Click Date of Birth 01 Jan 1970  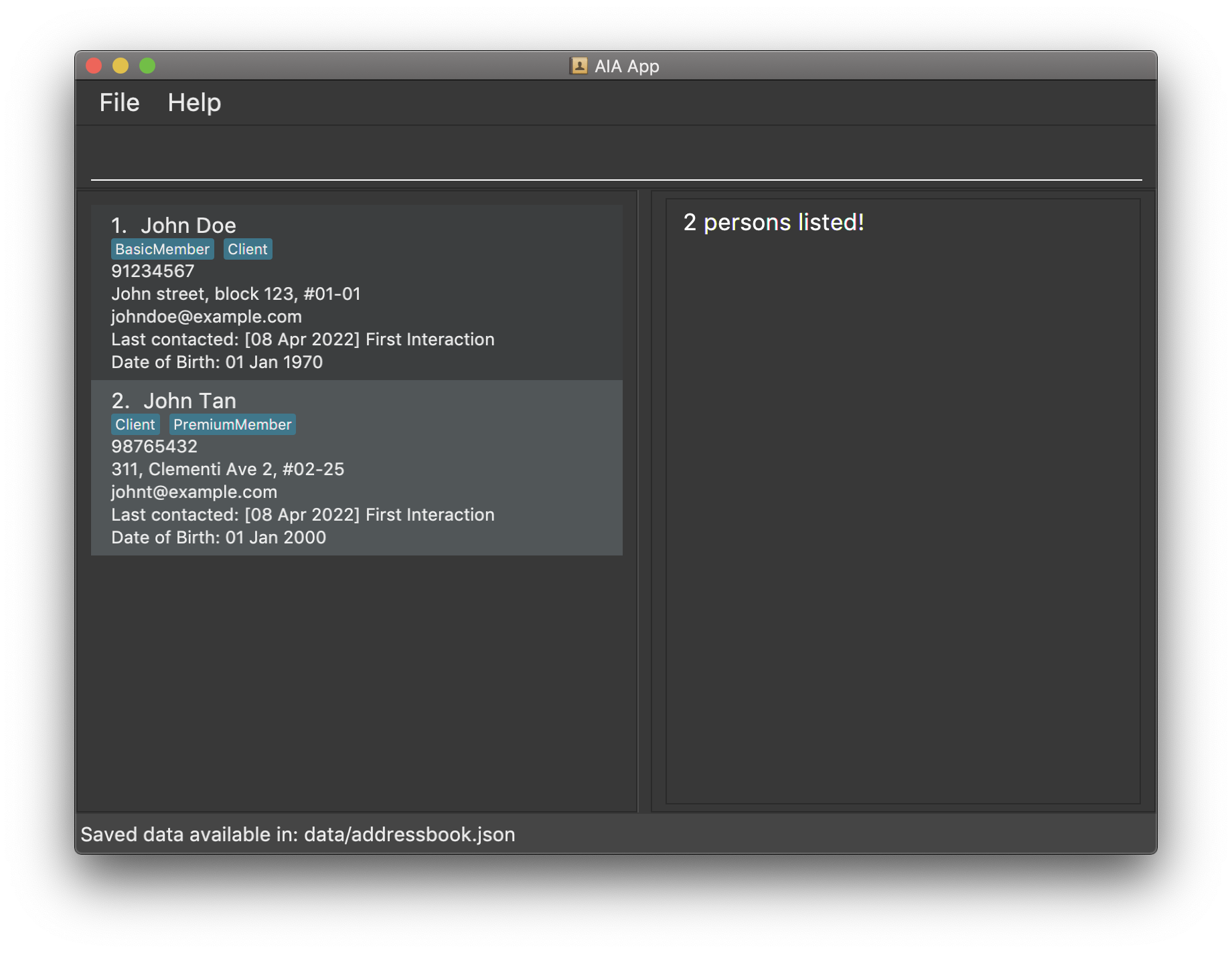[x=217, y=362]
